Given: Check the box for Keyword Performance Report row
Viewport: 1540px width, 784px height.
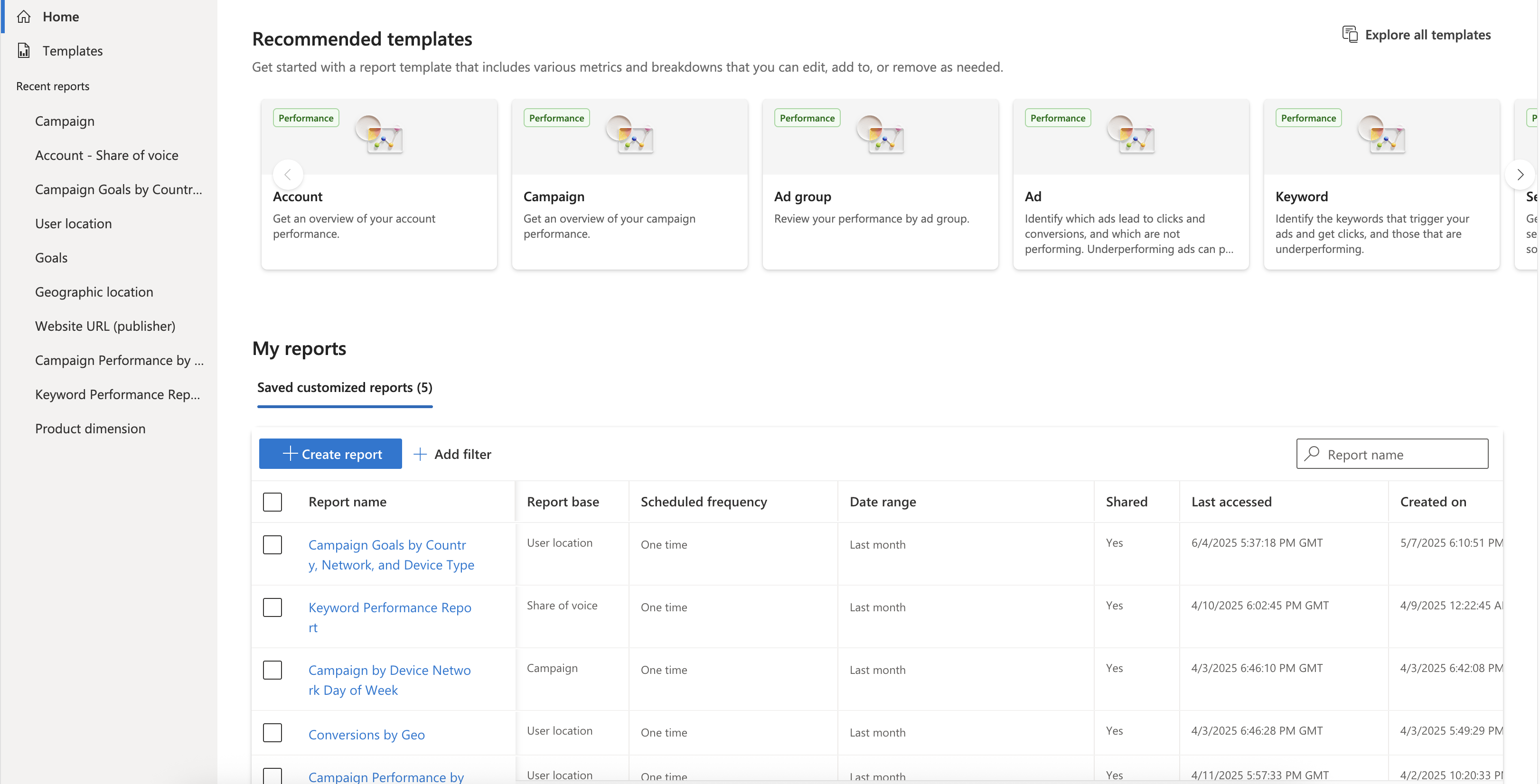Looking at the screenshot, I should [272, 608].
